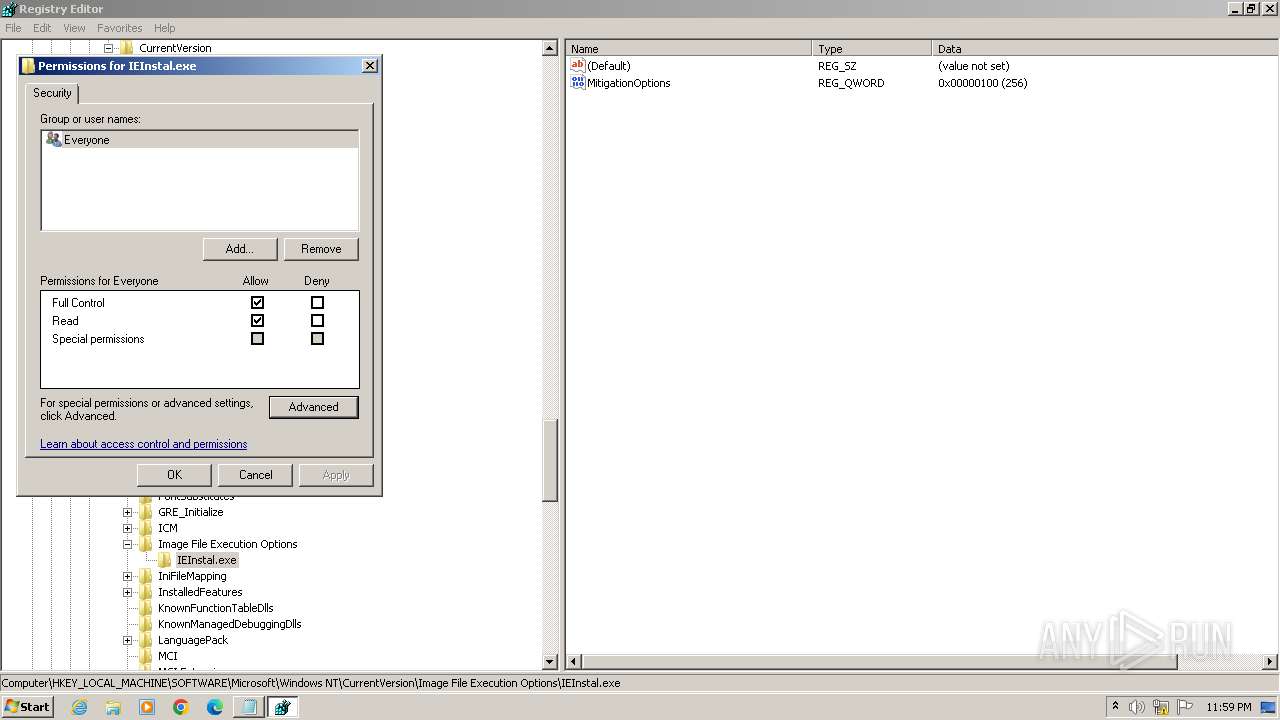The image size is (1280, 720).
Task: Toggle Allow checkbox for Full Control
Action: (257, 302)
